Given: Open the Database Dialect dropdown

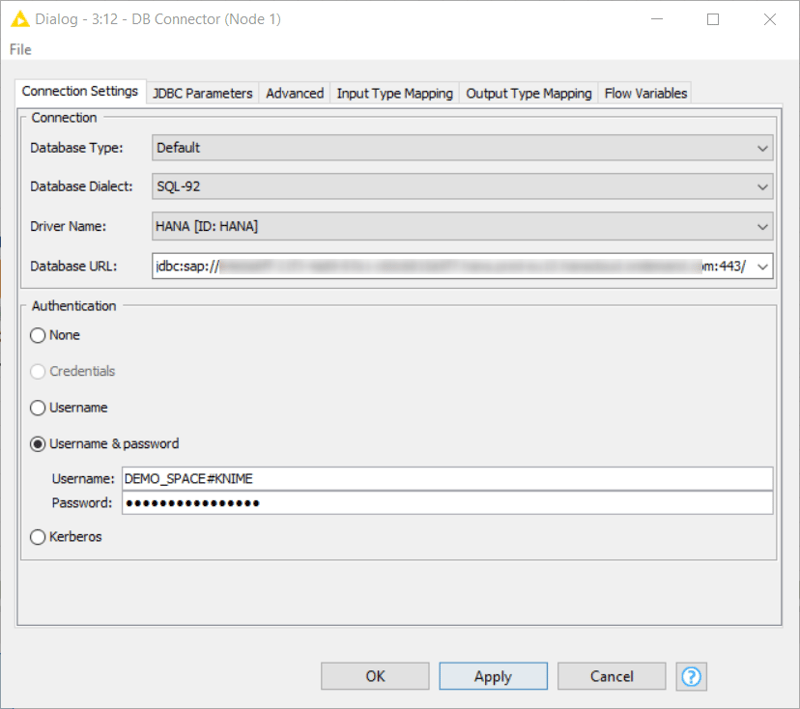Looking at the screenshot, I should point(462,187).
